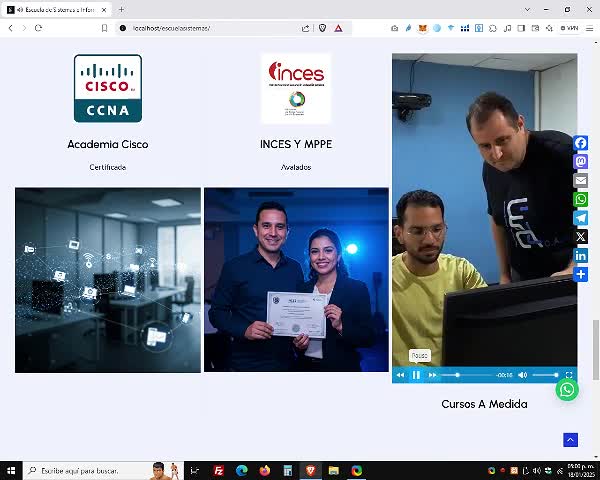Click the INCES Y MPPE heading

[296, 144]
